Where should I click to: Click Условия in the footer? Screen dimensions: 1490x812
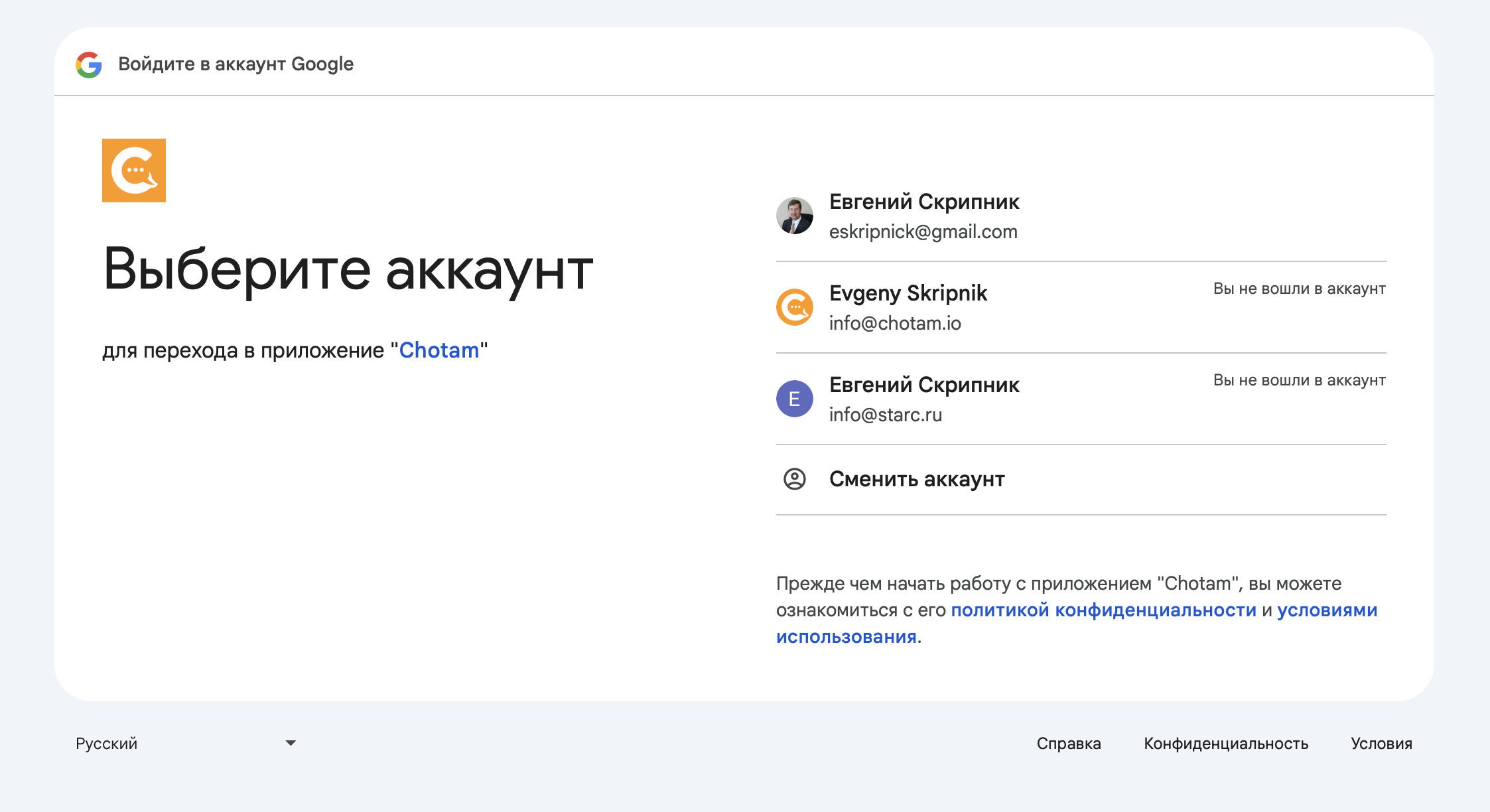tap(1381, 744)
